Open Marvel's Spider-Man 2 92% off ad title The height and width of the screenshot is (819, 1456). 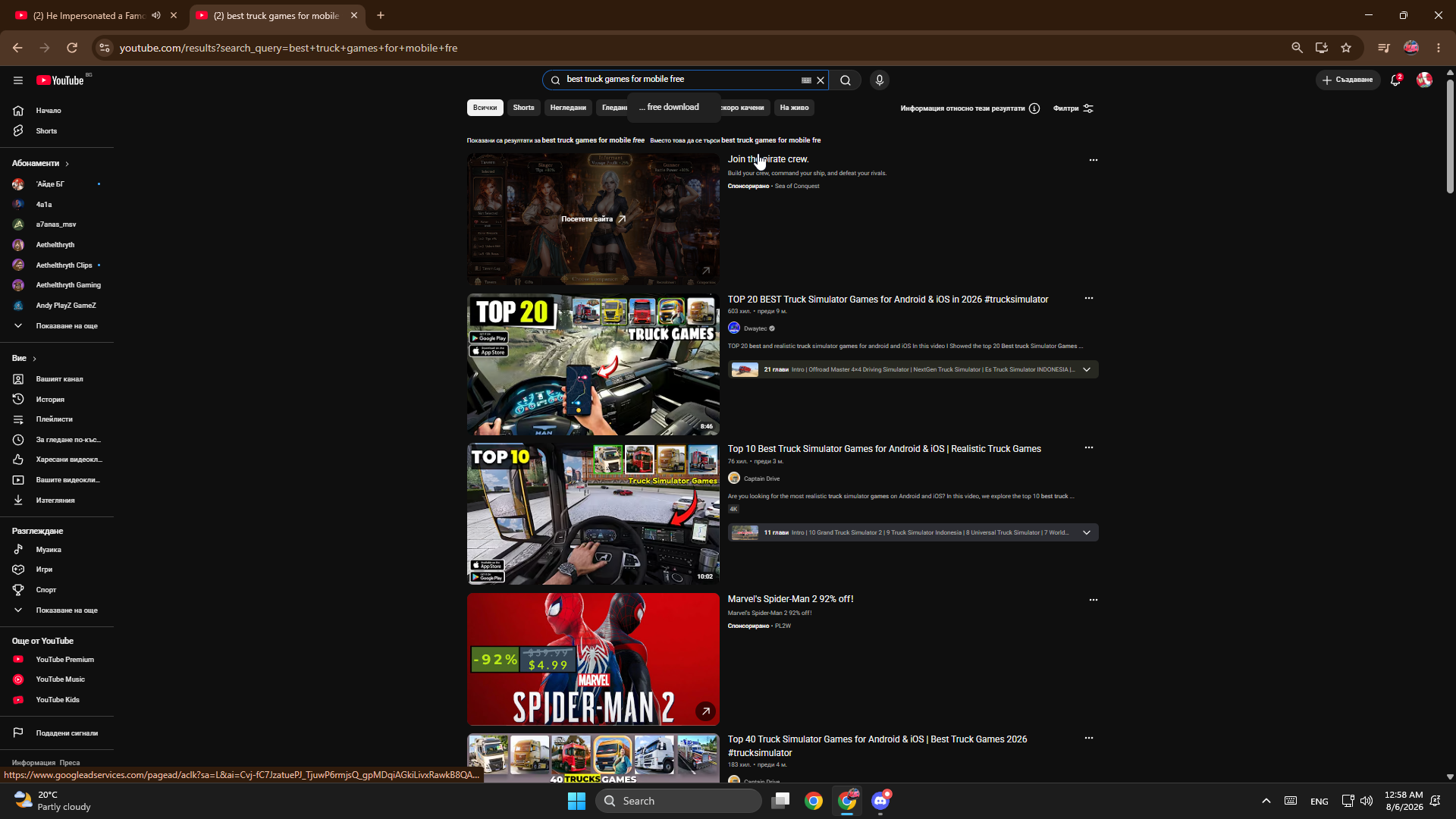click(x=790, y=599)
